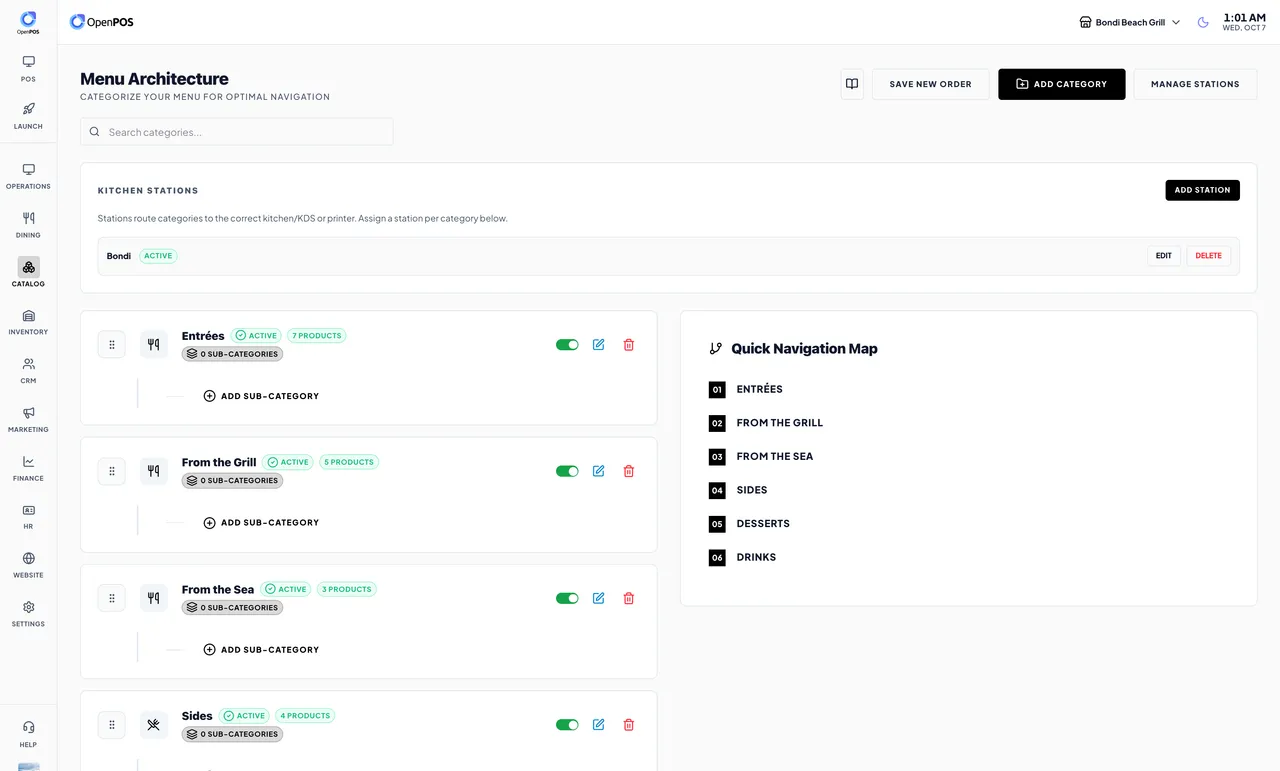
Task: Disable the Entrées category toggle
Action: pos(567,345)
